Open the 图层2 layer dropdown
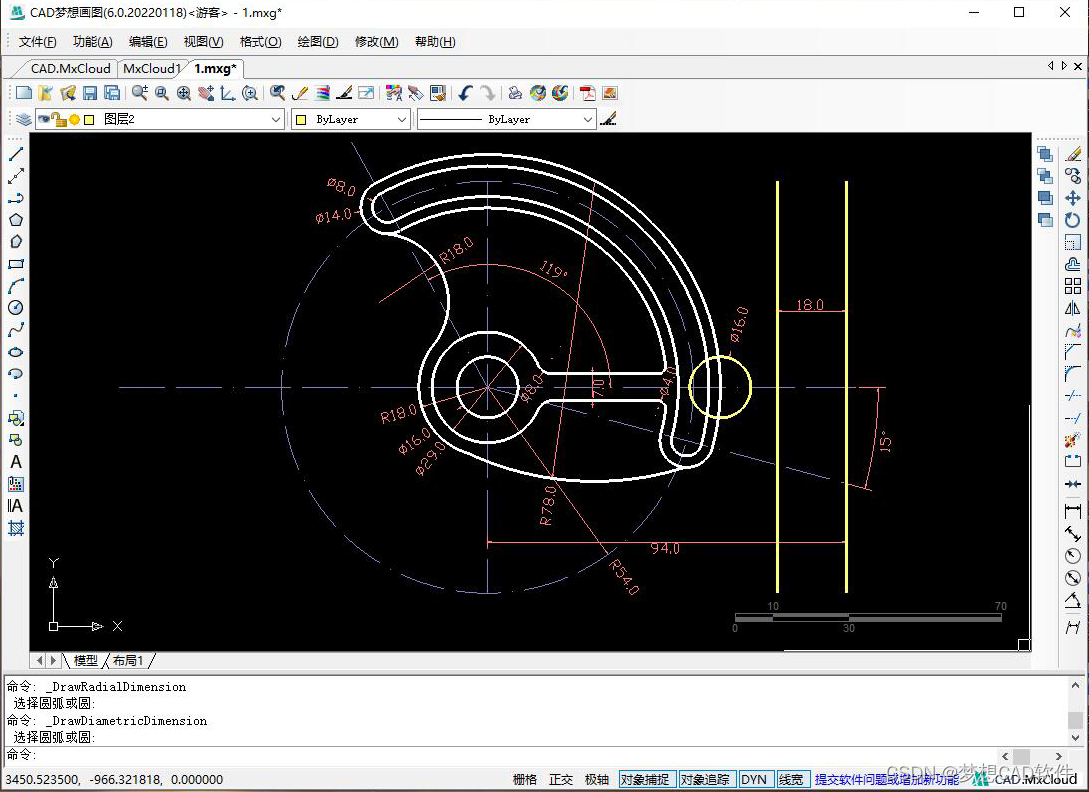The height and width of the screenshot is (792, 1089). (160, 119)
